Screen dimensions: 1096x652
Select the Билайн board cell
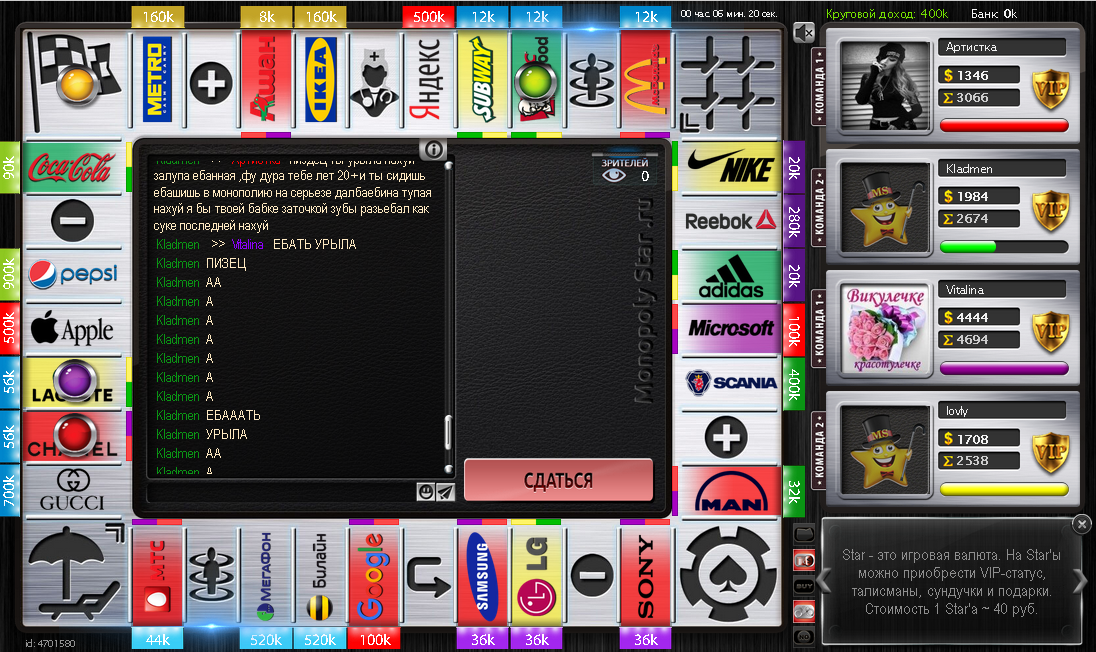320,576
